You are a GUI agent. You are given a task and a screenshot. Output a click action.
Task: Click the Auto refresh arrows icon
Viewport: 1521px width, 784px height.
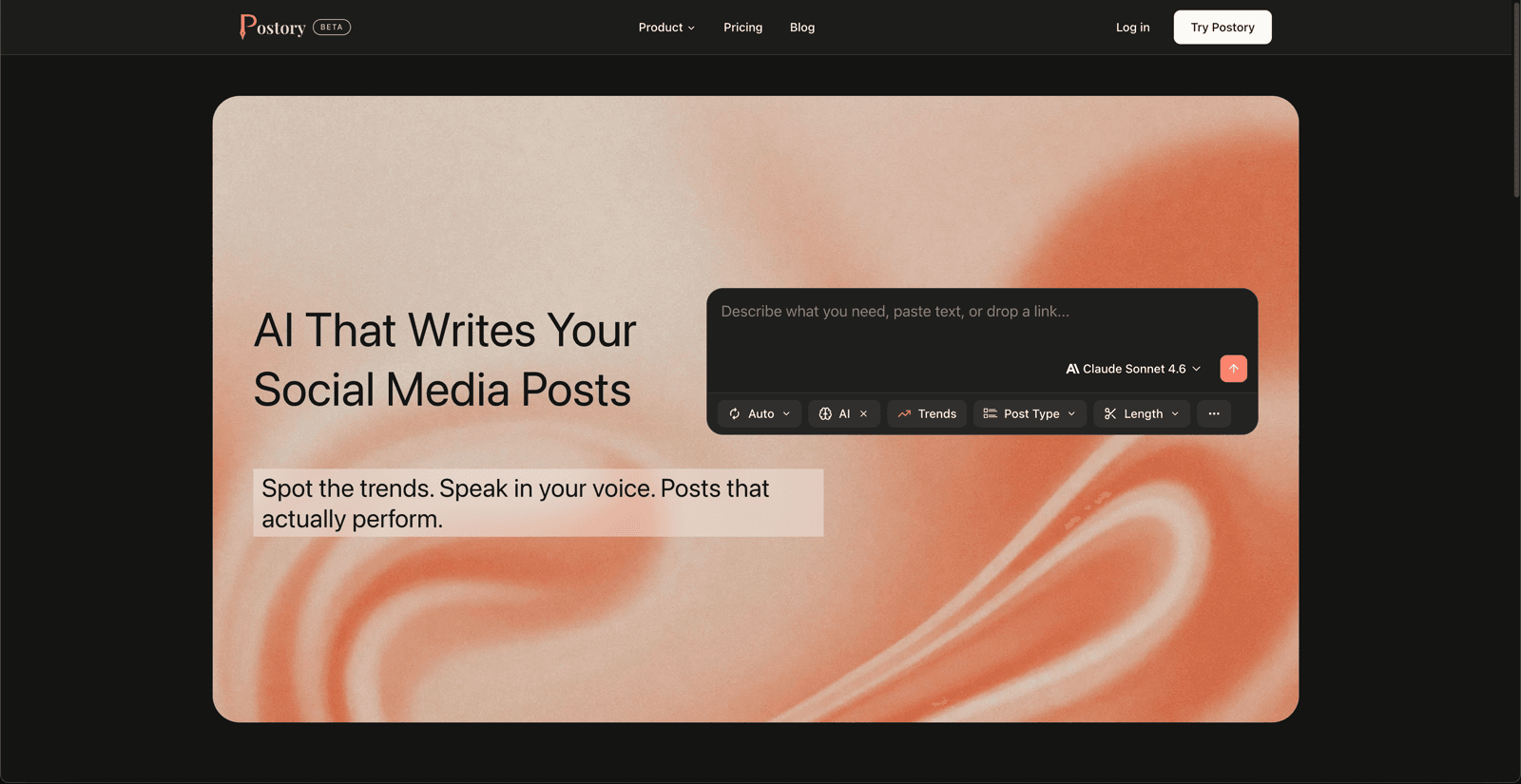[735, 413]
